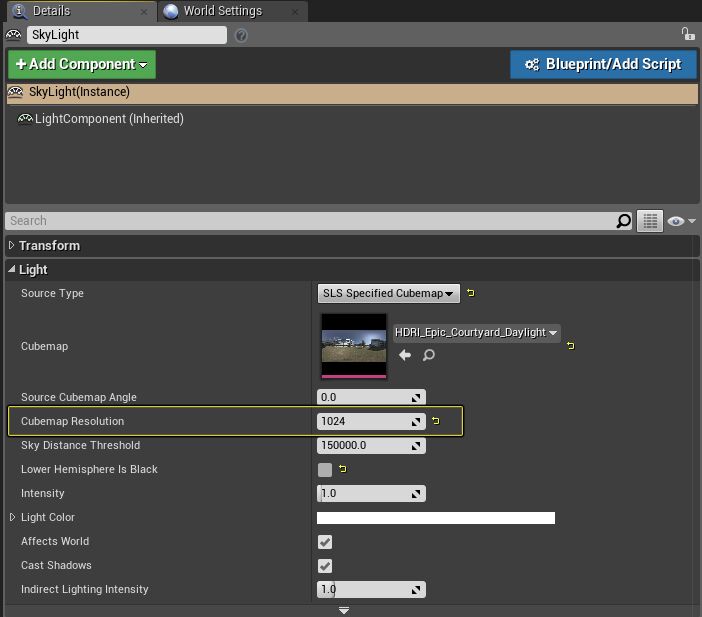Disable the Cast Shadows checkbox
The image size is (702, 617).
point(325,566)
